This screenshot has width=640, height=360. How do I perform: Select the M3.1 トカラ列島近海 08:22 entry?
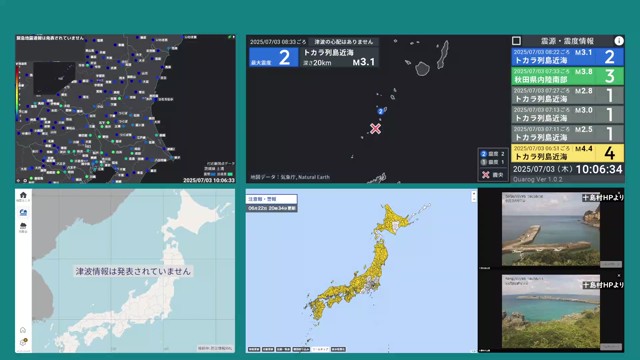(x=567, y=57)
